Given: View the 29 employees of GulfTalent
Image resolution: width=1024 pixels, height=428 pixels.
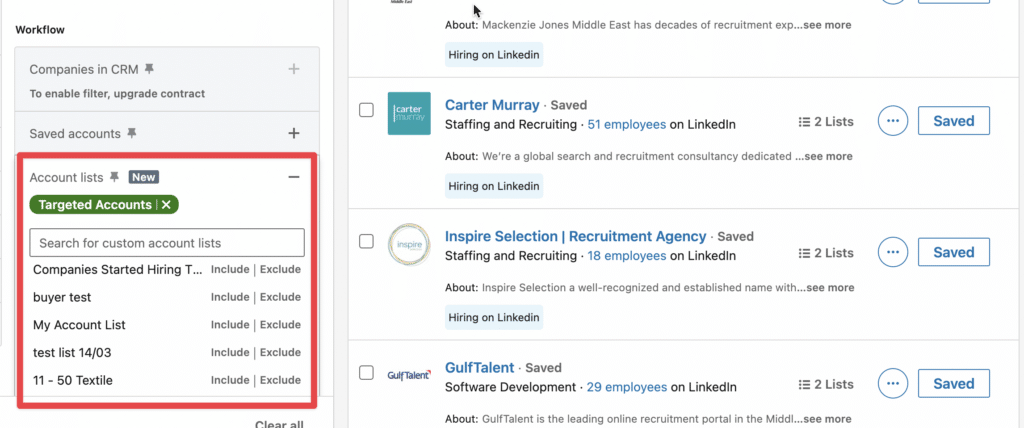Looking at the screenshot, I should (x=627, y=387).
